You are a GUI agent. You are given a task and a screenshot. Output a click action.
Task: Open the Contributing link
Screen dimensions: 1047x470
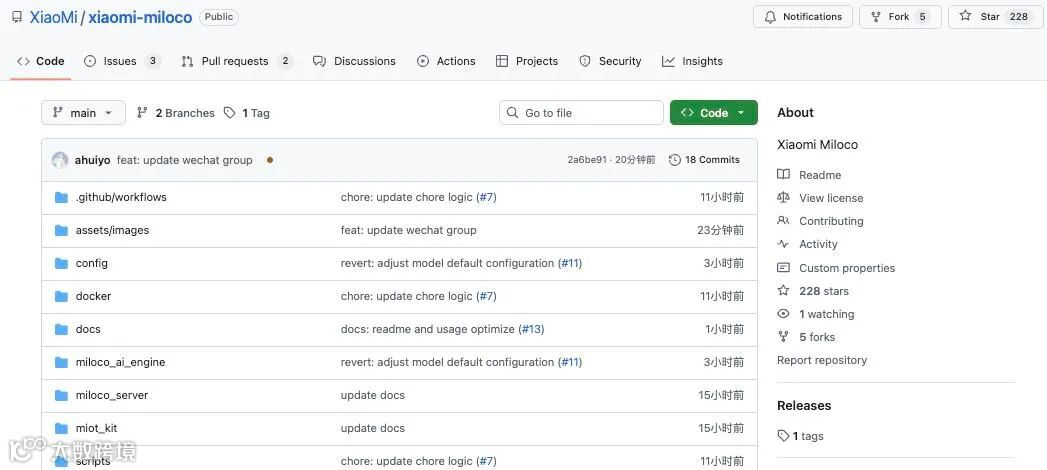click(821, 221)
